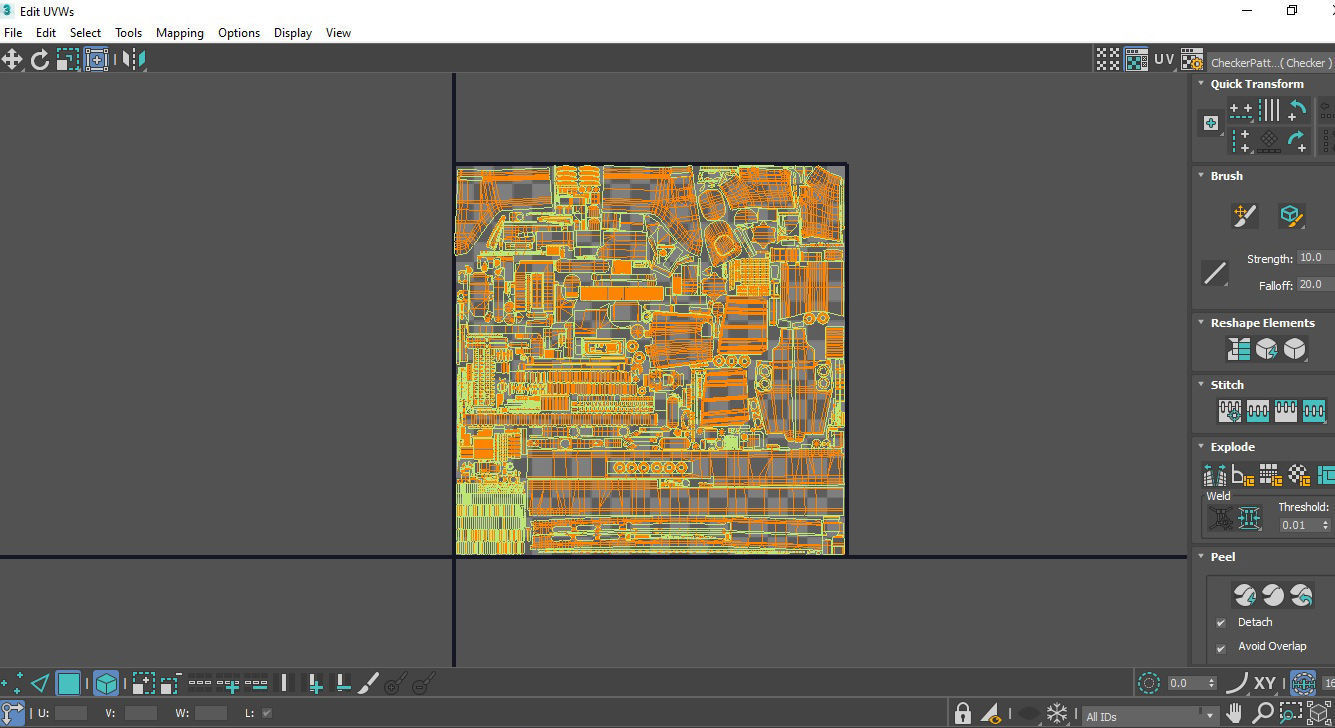This screenshot has width=1335, height=728.
Task: Collapse the Quick Transform rollout
Action: tap(1201, 84)
